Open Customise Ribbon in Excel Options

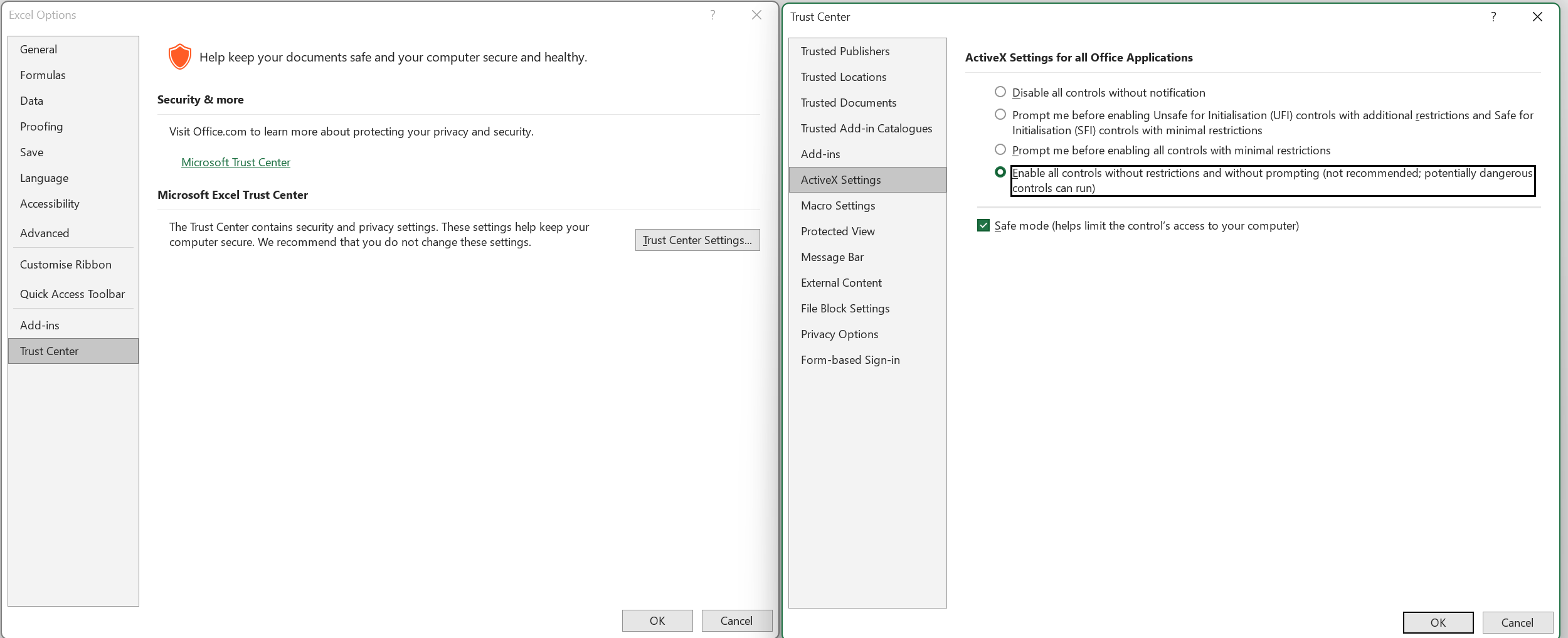click(x=73, y=265)
